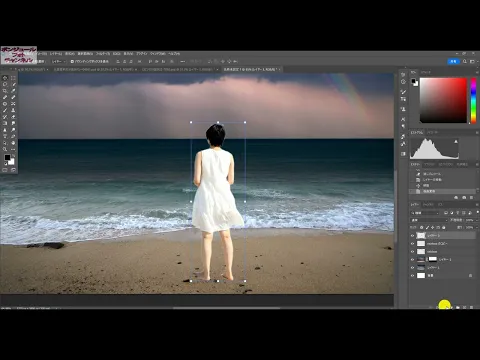The width and height of the screenshot is (480, 360).
Task: Open the レイヤー menu in menu bar
Action: tap(56, 54)
